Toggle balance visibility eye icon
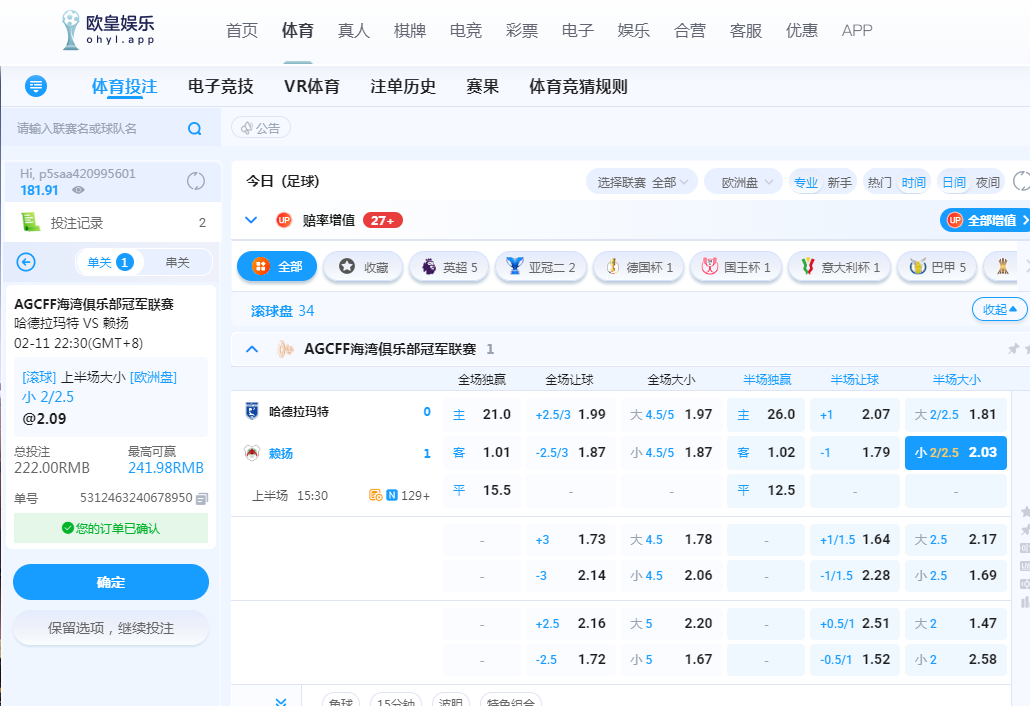 (x=78, y=190)
